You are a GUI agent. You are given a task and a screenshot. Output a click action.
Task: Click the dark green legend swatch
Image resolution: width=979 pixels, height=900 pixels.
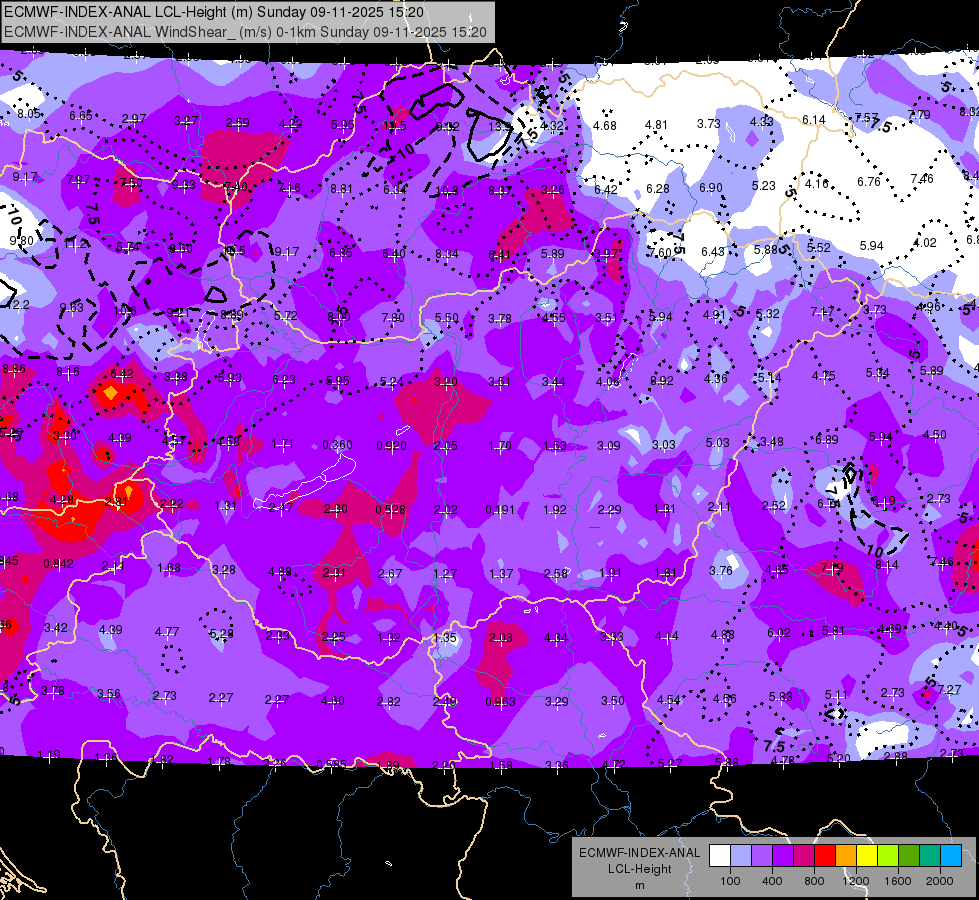[x=909, y=856]
